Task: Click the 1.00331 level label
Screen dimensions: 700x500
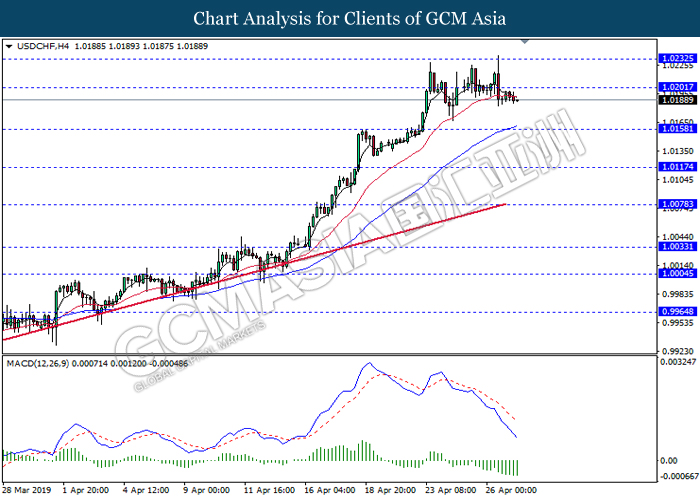Action: 677,246
